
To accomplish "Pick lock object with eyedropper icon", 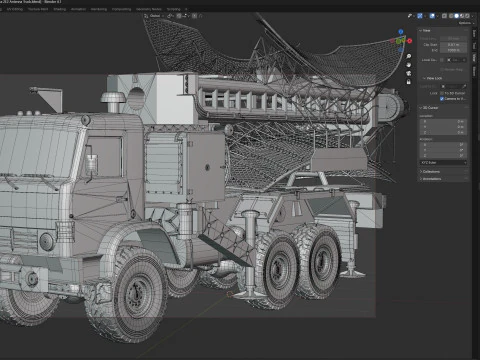I will 464,86.
